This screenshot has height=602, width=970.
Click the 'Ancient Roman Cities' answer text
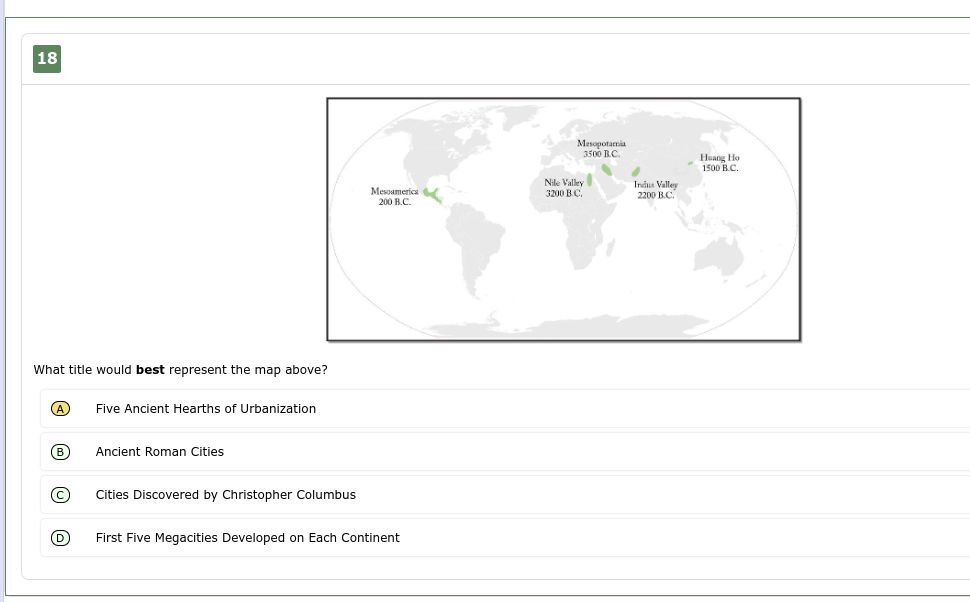(159, 452)
